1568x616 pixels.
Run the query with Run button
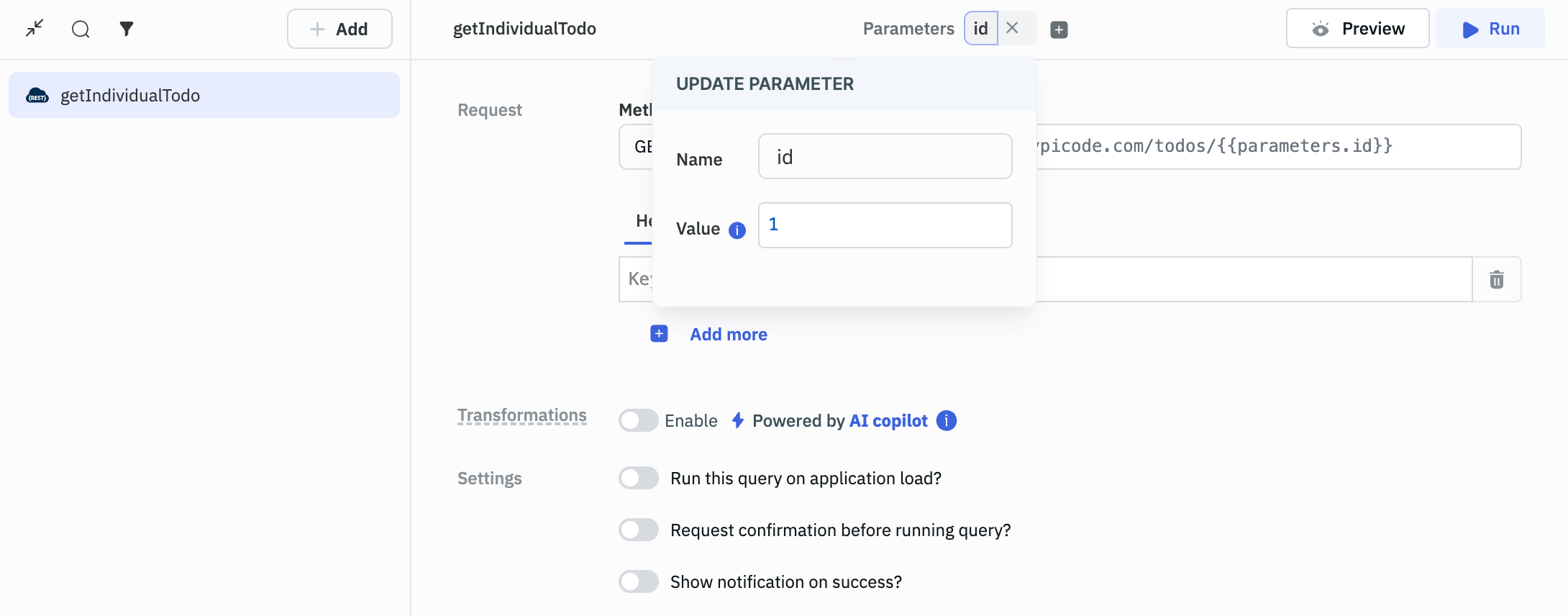pyautogui.click(x=1490, y=29)
